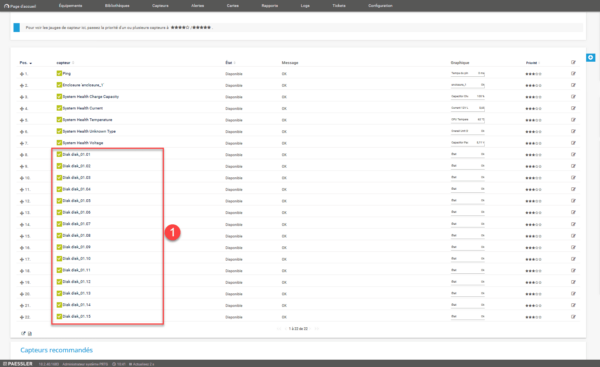The height and width of the screenshot is (367, 600).
Task: Click the move handle of row 8
Action: (x=22, y=155)
